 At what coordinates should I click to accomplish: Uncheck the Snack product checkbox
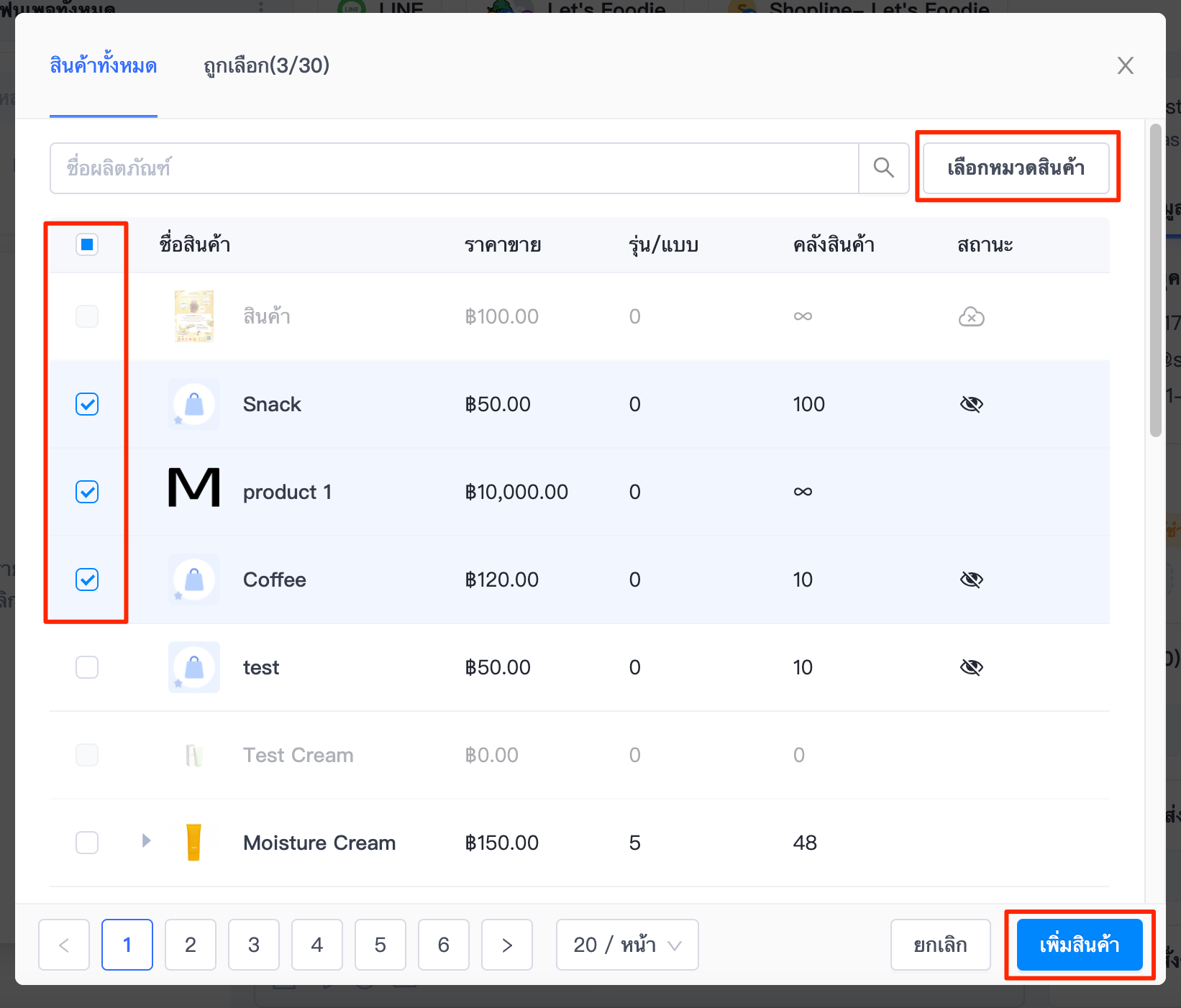87,404
